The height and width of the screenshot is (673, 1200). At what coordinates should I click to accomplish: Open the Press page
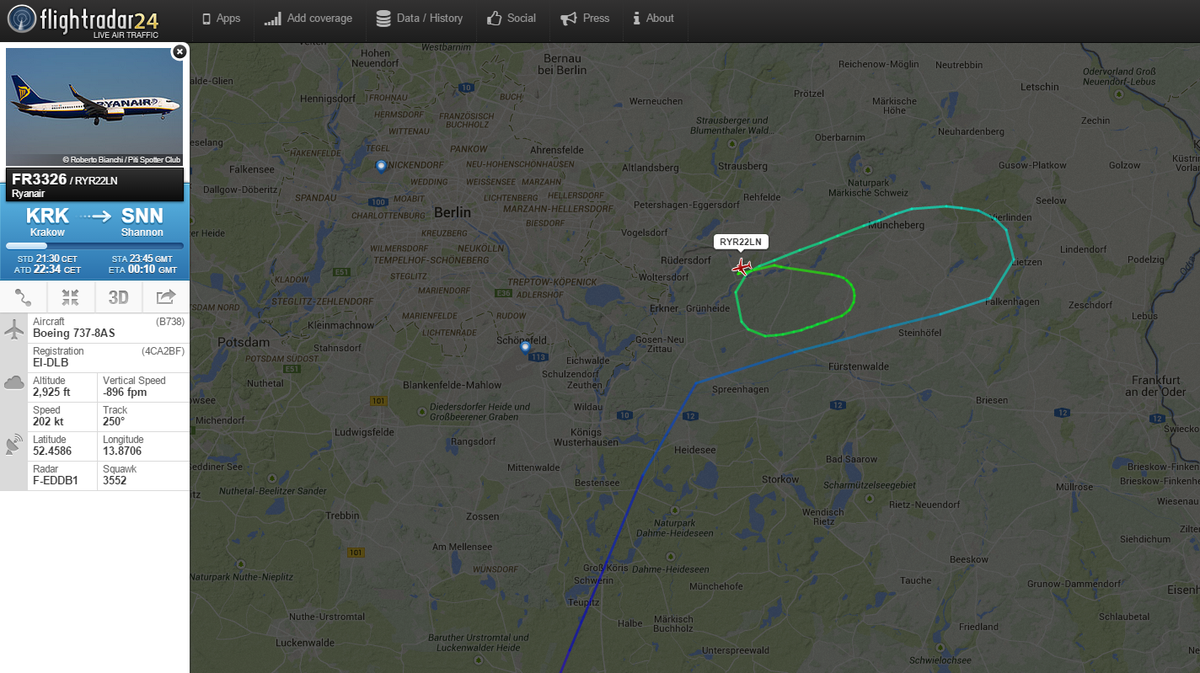click(x=585, y=18)
